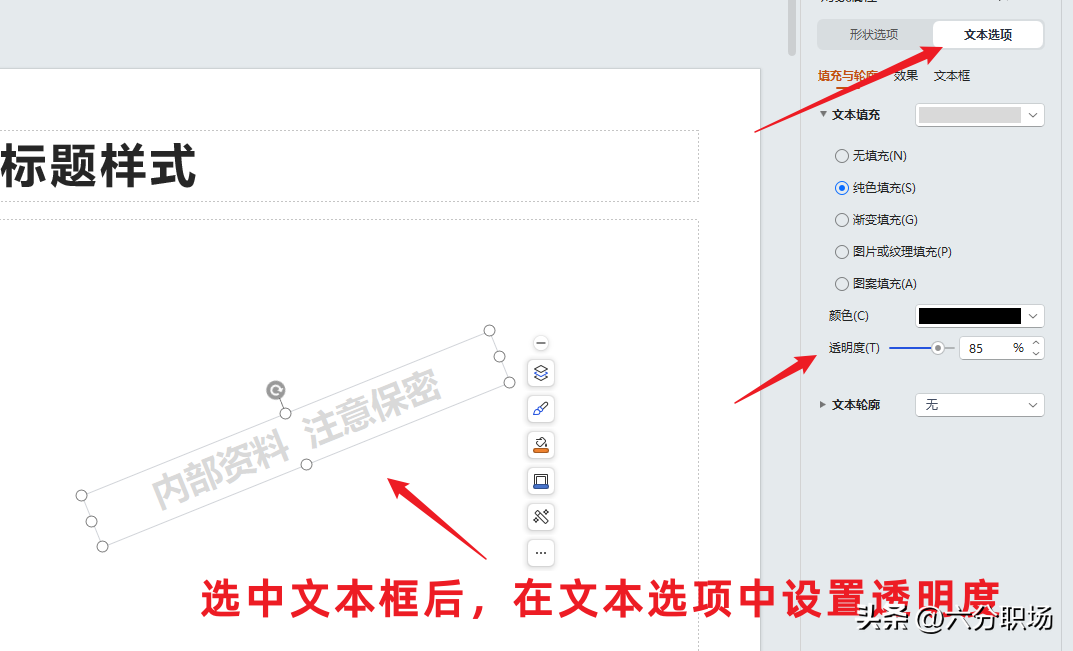
Task: Collapse the text fill (文本填充) section
Action: [823, 114]
